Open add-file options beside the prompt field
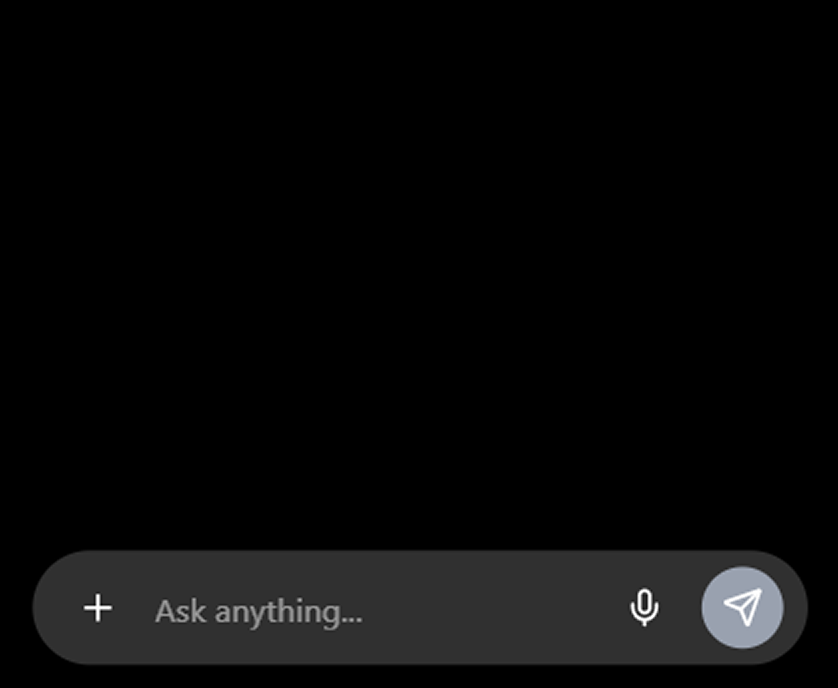Viewport: 838px width, 688px height. tap(98, 608)
